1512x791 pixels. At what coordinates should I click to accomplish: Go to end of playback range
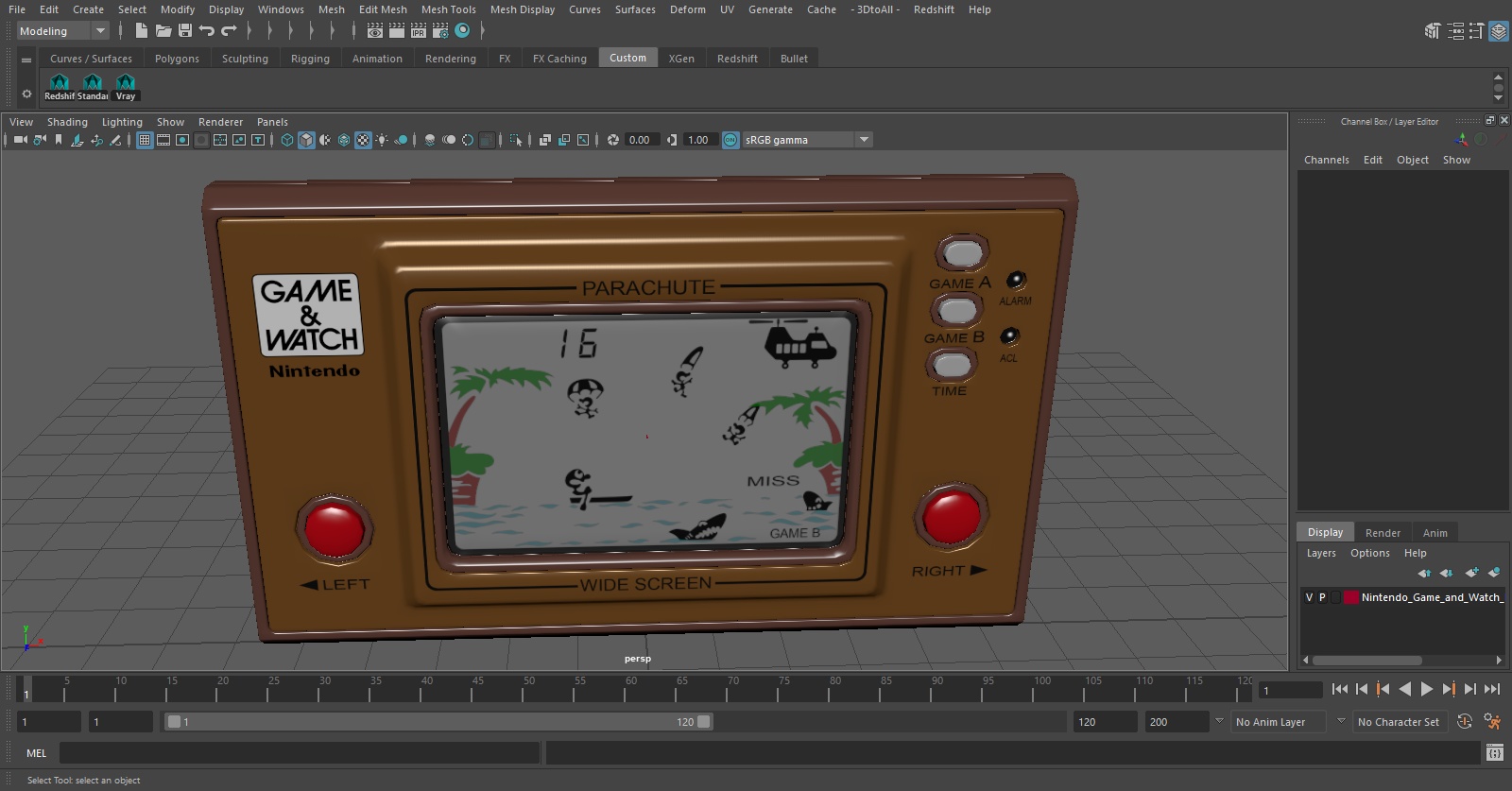pos(1492,690)
